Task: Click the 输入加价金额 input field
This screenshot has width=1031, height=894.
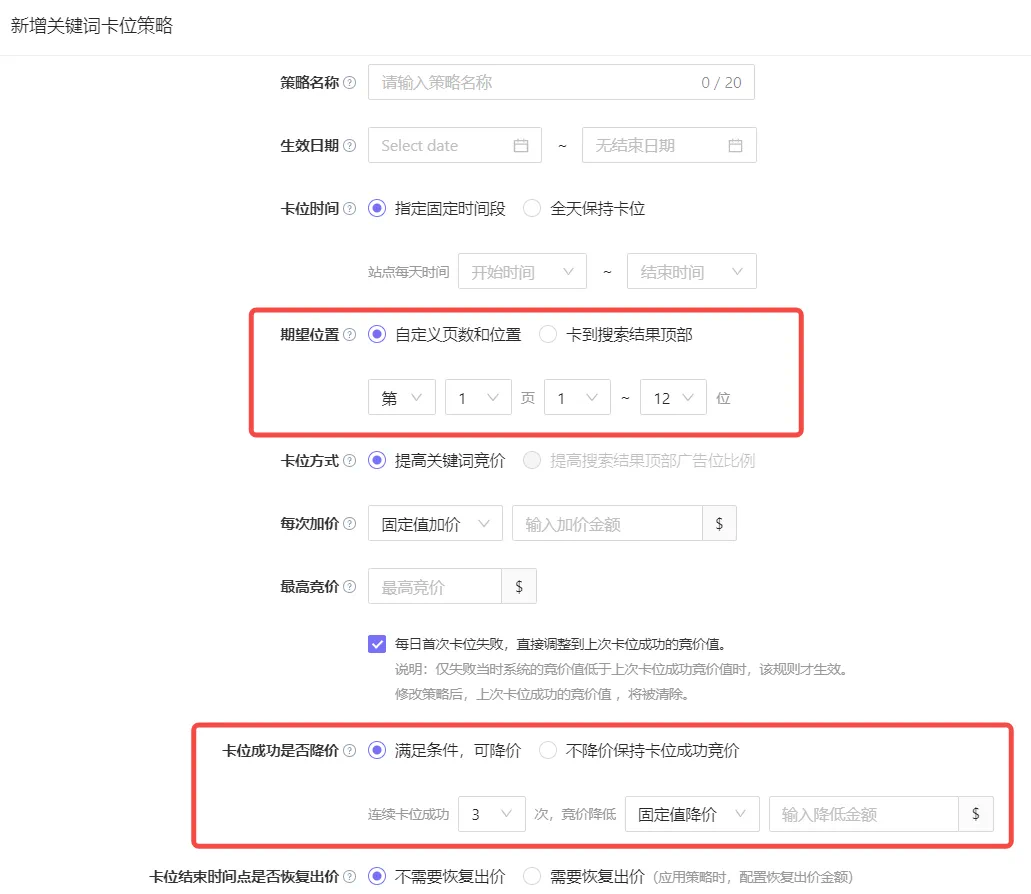Action: point(607,524)
